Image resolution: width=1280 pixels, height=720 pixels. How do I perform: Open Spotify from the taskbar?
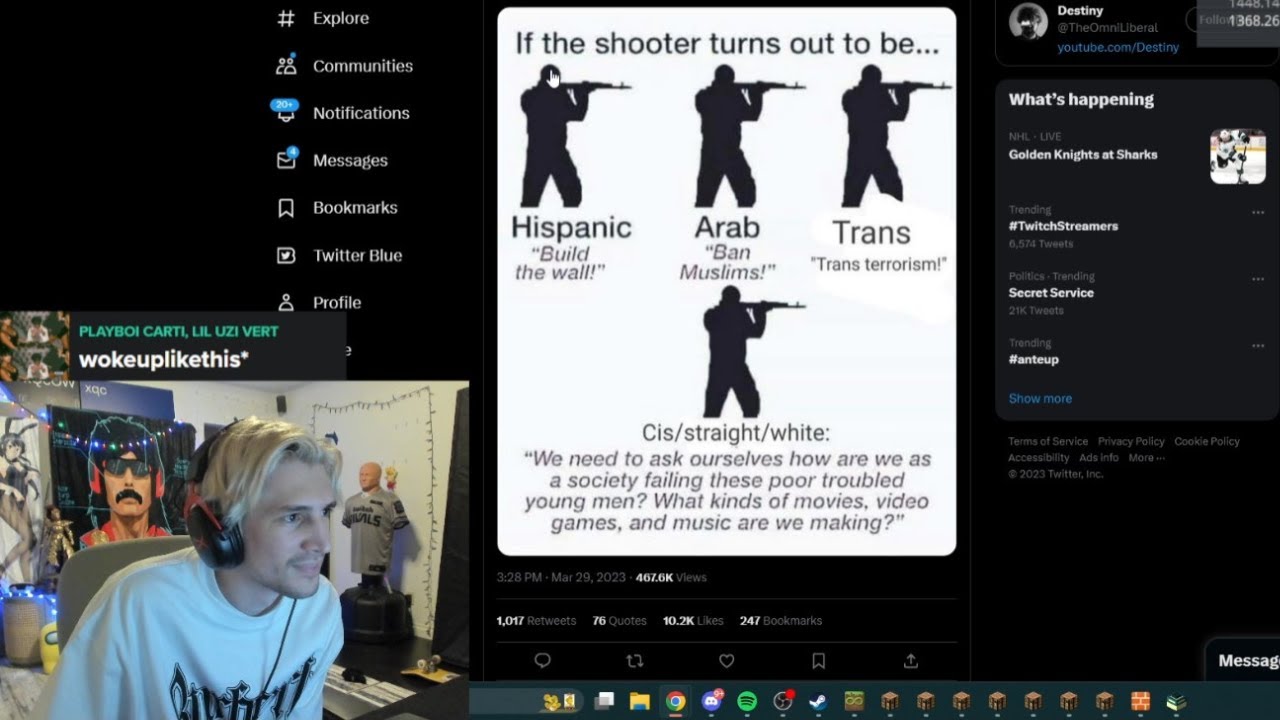747,702
